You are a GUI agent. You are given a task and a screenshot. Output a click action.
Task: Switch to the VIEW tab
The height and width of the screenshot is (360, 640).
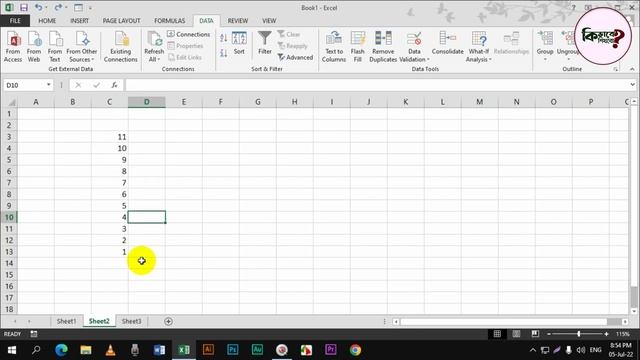(269, 21)
